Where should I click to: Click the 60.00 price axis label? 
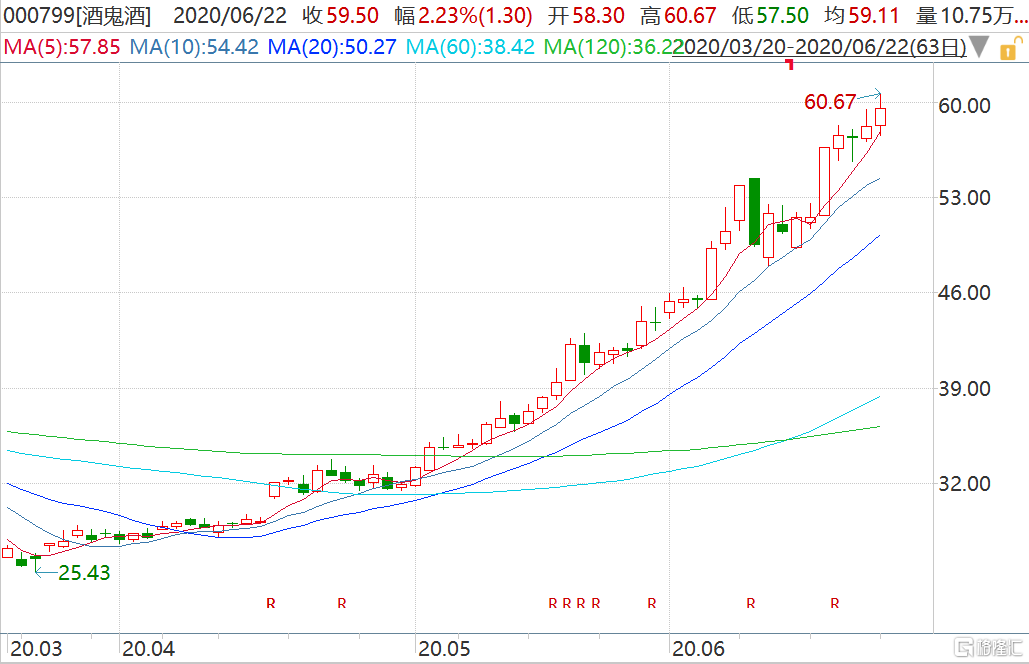(x=964, y=106)
